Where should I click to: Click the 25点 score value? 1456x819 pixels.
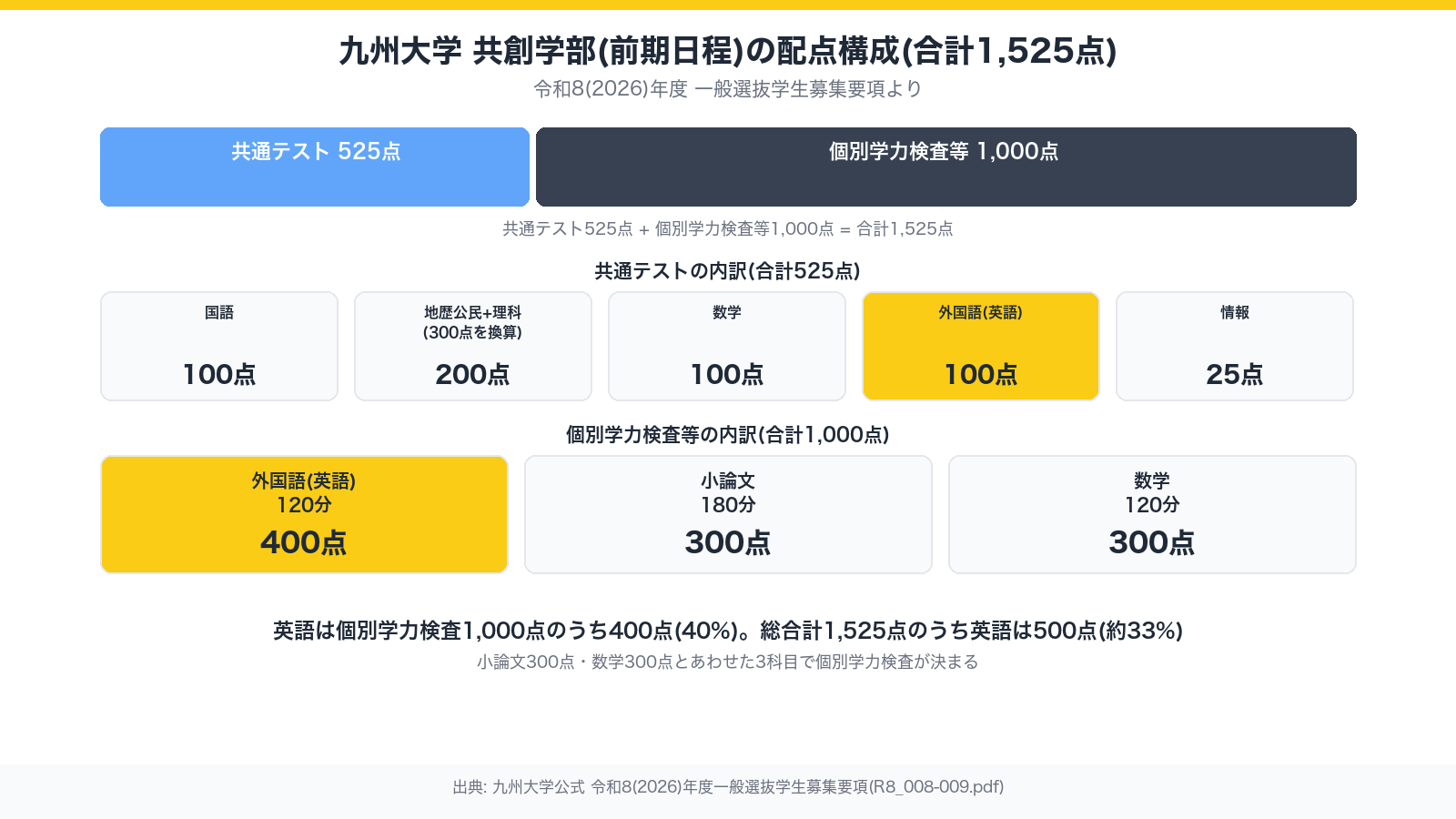click(x=1235, y=374)
